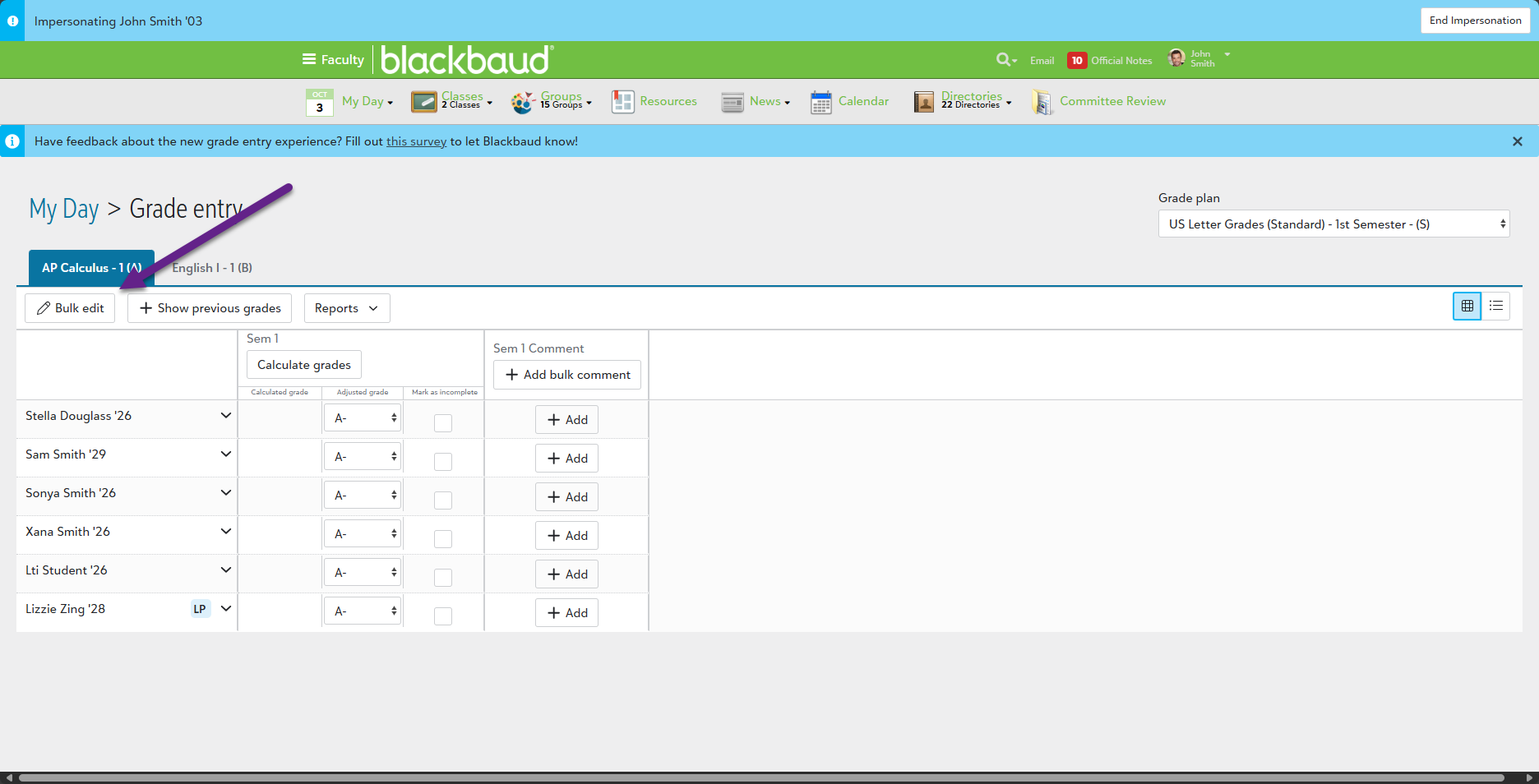The image size is (1539, 784).
Task: Mark Lizzie Zing as incomplete
Action: 443,616
